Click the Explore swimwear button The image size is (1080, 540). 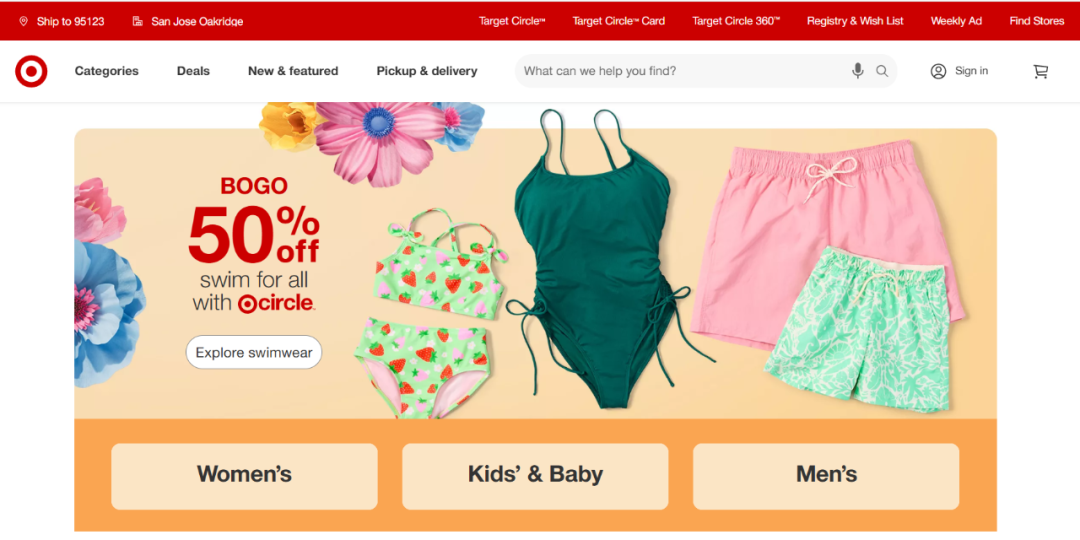pyautogui.click(x=253, y=353)
